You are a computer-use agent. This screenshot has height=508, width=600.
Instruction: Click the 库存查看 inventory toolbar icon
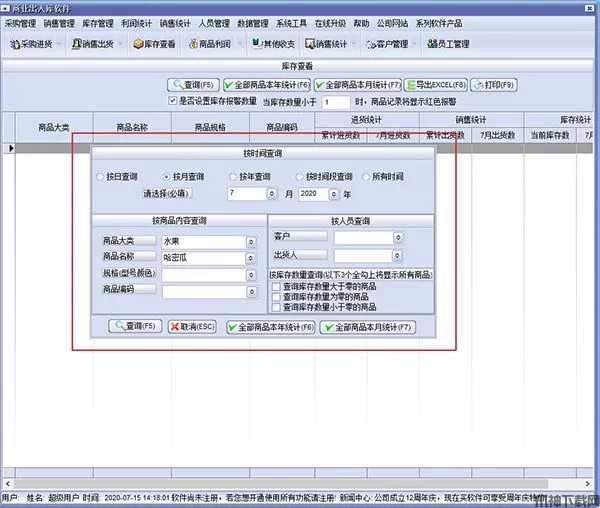[152, 44]
